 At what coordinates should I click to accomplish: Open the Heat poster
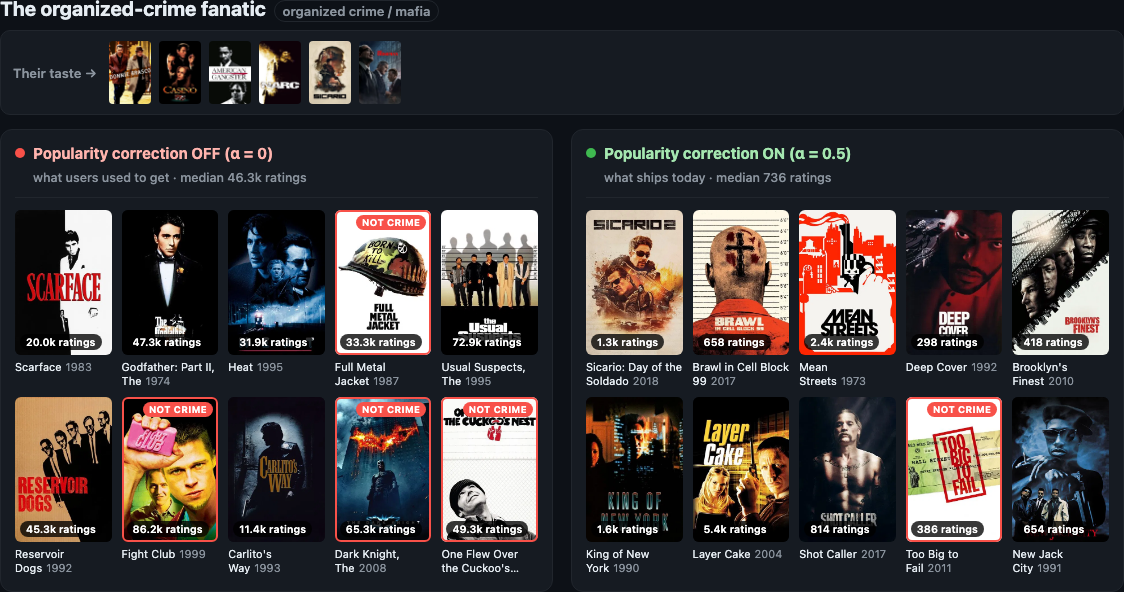pos(277,282)
